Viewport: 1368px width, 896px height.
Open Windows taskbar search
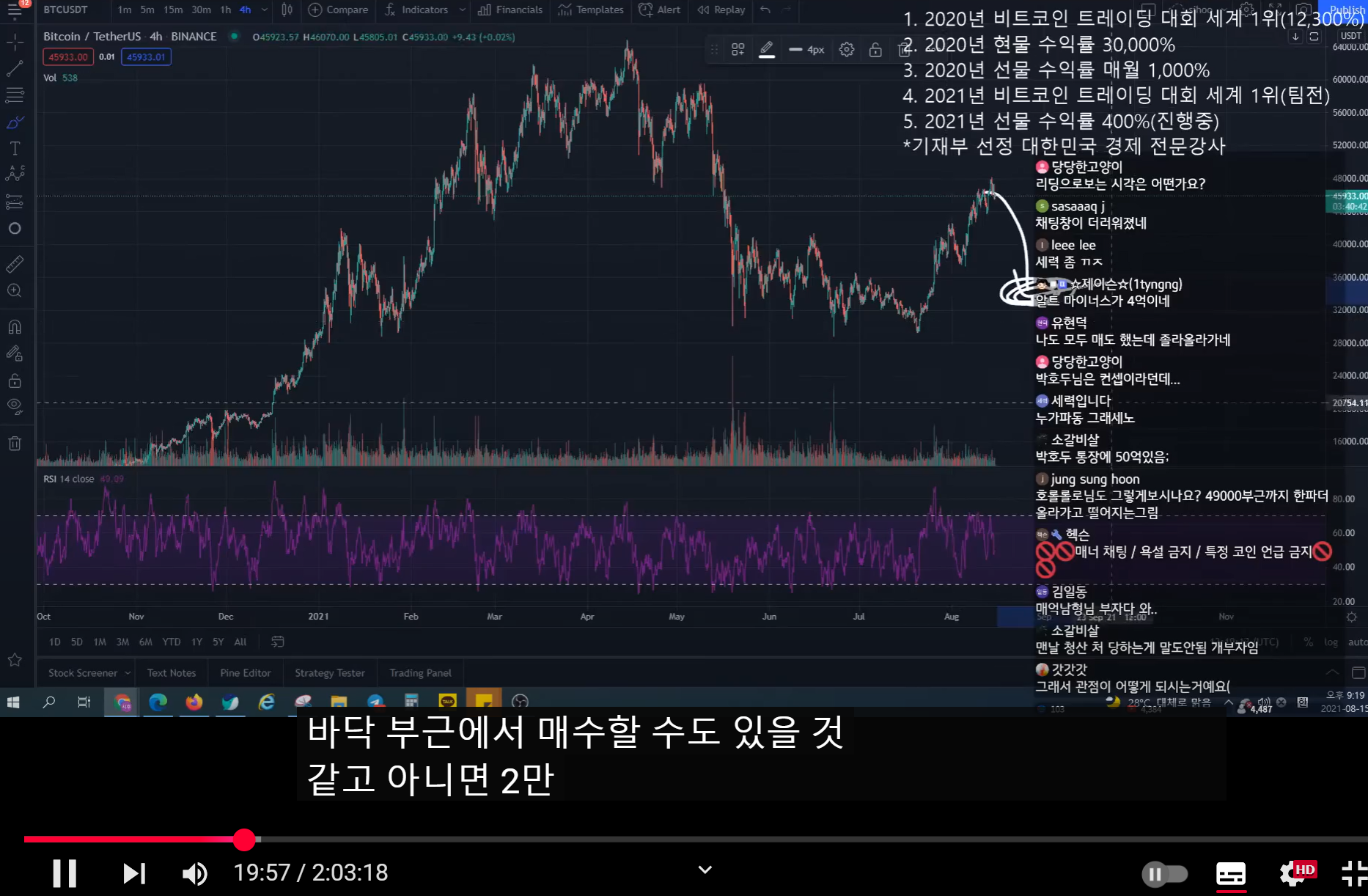point(49,702)
